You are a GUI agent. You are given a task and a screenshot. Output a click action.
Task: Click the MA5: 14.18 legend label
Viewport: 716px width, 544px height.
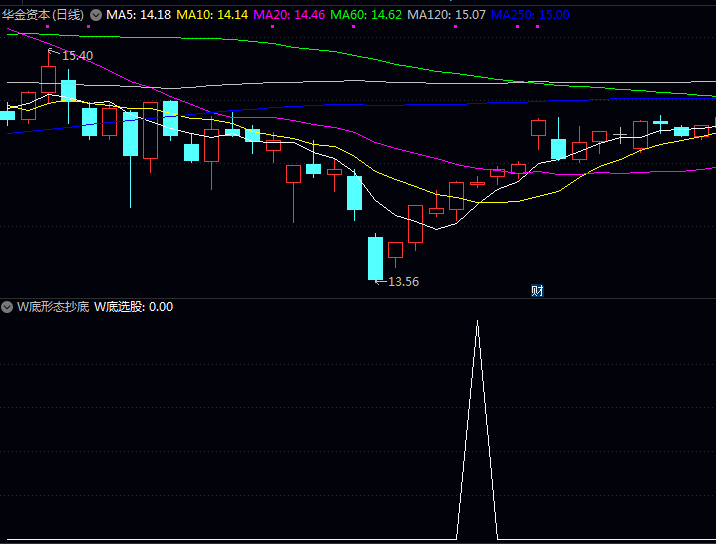pos(138,15)
